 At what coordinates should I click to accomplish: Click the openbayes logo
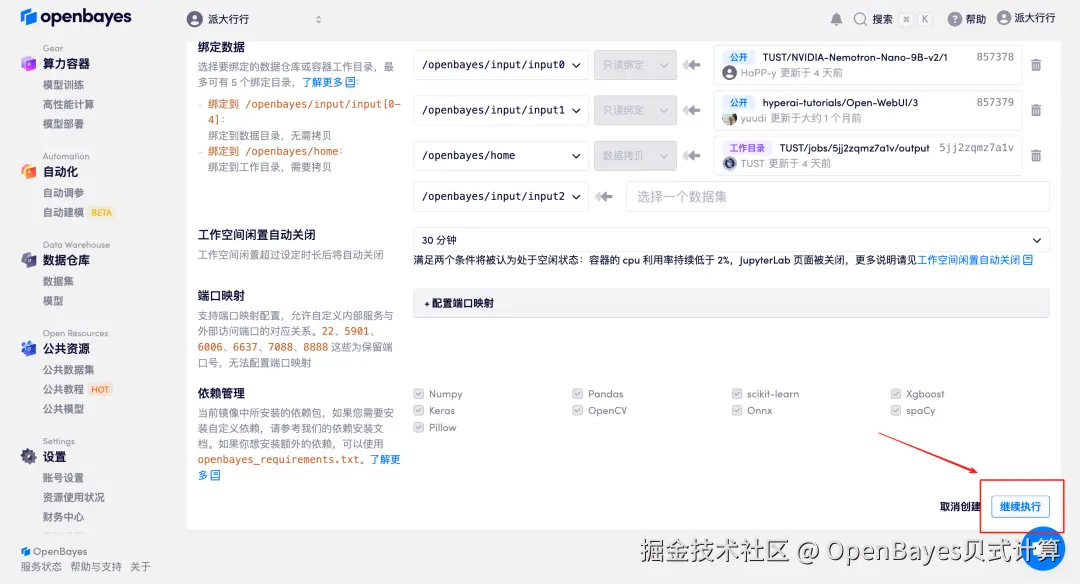(76, 17)
